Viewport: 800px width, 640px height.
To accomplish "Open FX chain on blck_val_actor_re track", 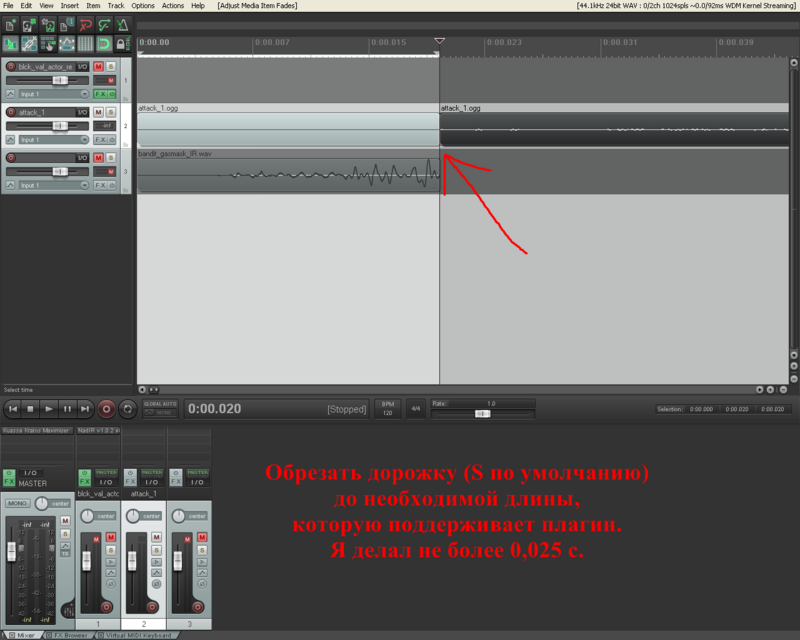I will (100, 94).
